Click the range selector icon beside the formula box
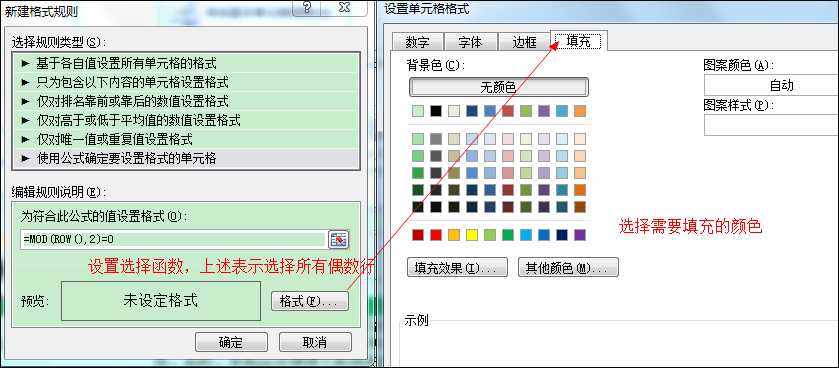This screenshot has height=368, width=839. [338, 239]
